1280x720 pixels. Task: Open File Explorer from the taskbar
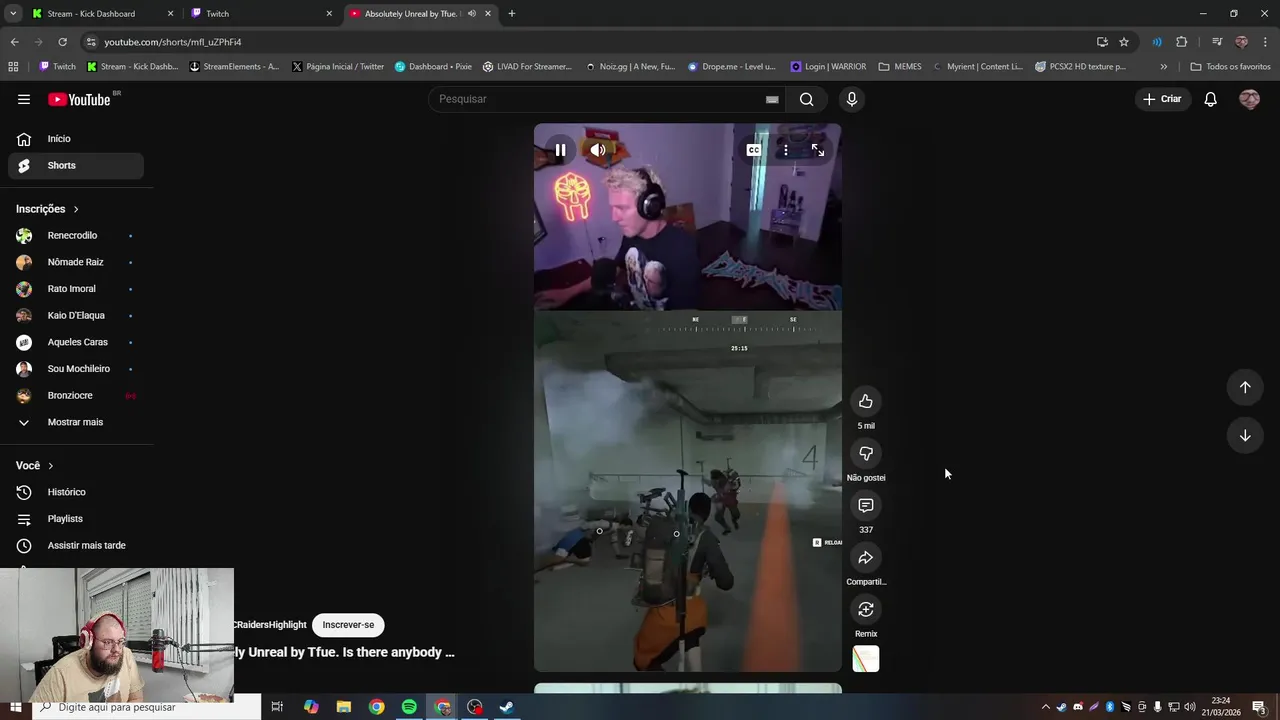344,707
